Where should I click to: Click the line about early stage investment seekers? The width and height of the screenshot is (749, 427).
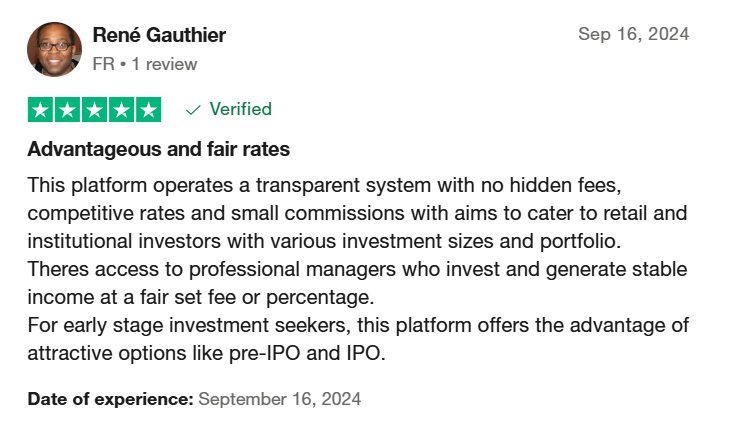(358, 325)
